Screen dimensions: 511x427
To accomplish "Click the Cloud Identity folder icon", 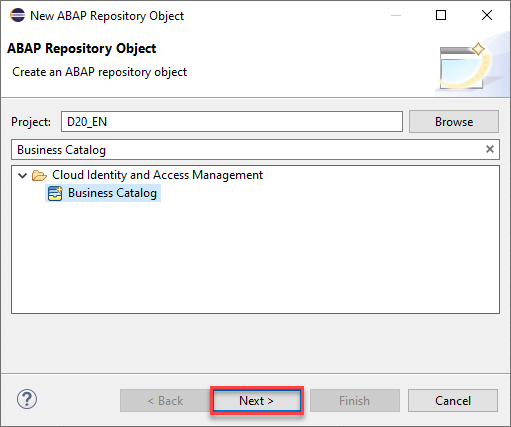I will [x=39, y=175].
